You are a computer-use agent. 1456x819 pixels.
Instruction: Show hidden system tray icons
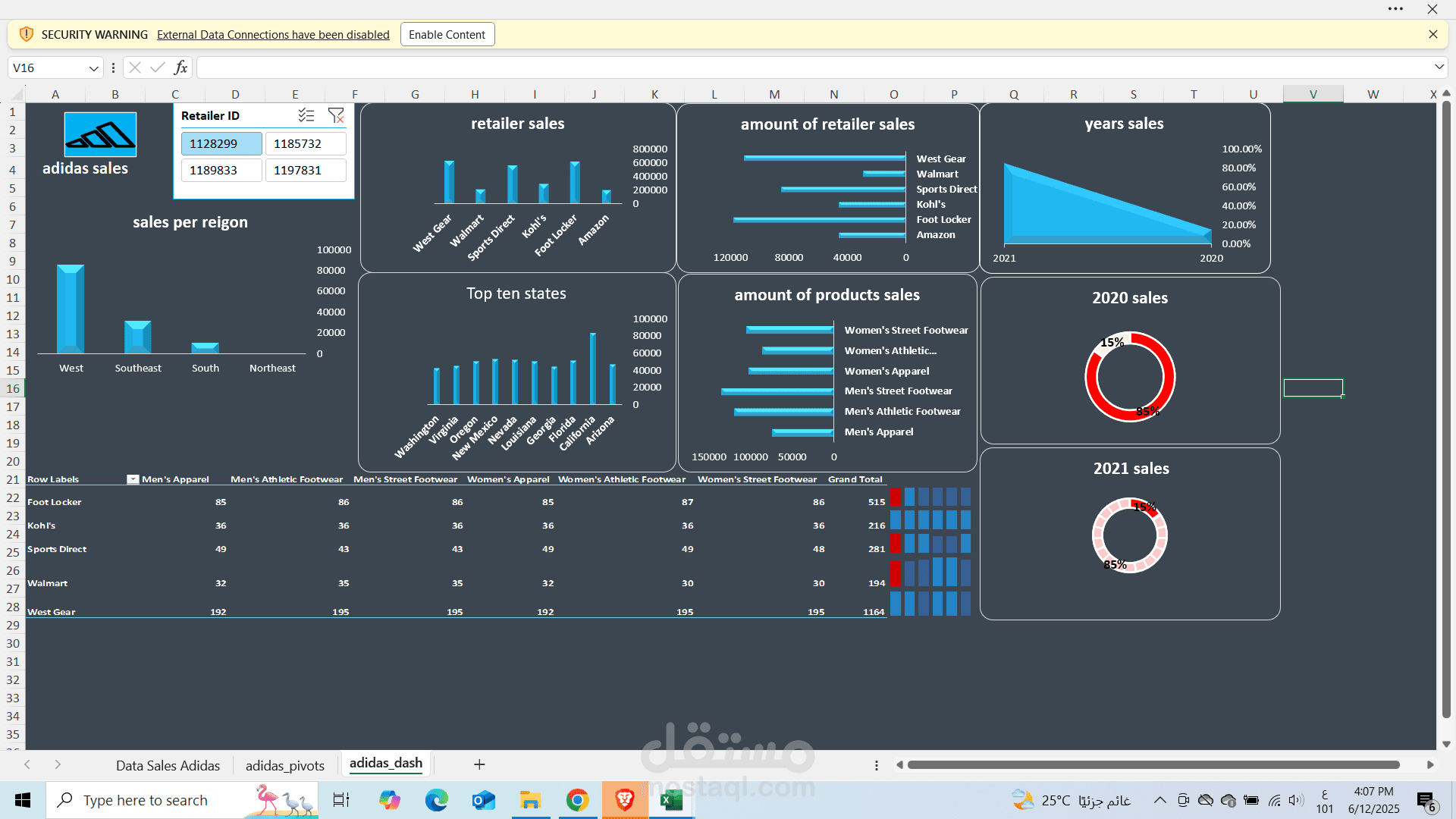point(1160,800)
